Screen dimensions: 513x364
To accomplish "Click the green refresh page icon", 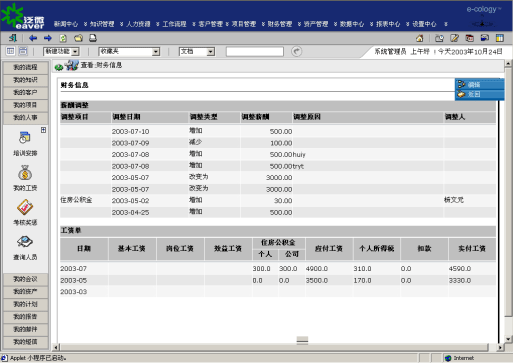I will coord(63,38).
